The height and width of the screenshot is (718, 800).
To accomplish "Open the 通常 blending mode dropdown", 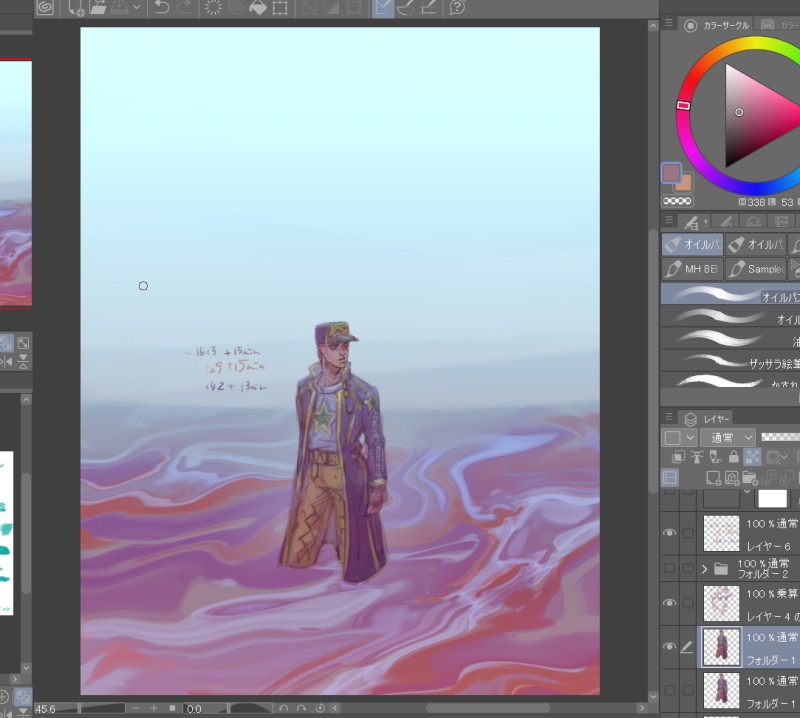I will 728,438.
